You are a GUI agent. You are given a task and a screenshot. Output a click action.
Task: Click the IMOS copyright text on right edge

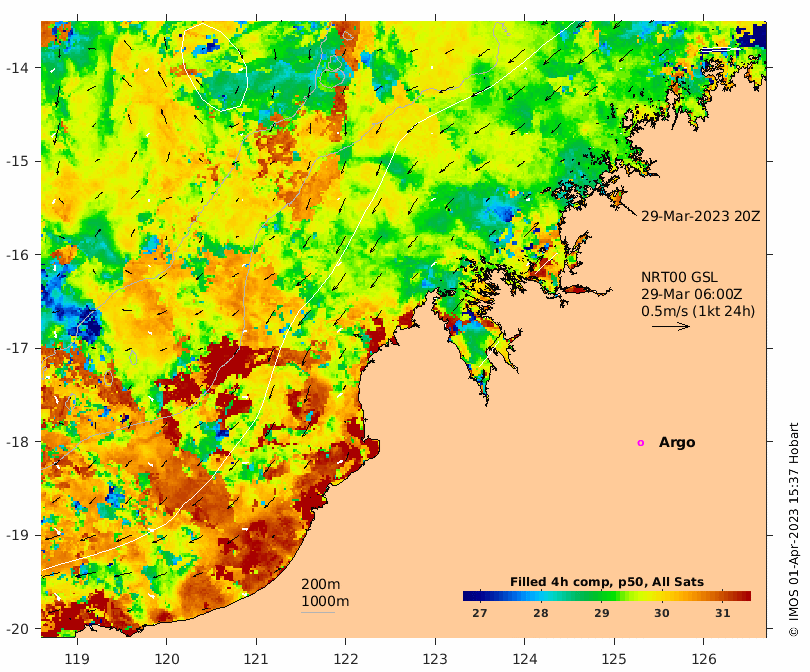pyautogui.click(x=794, y=529)
